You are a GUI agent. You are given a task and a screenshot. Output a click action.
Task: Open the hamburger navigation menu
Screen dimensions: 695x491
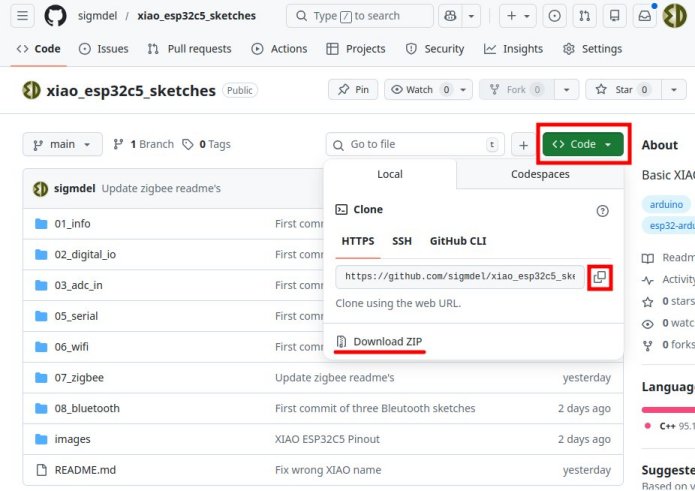tap(22, 16)
